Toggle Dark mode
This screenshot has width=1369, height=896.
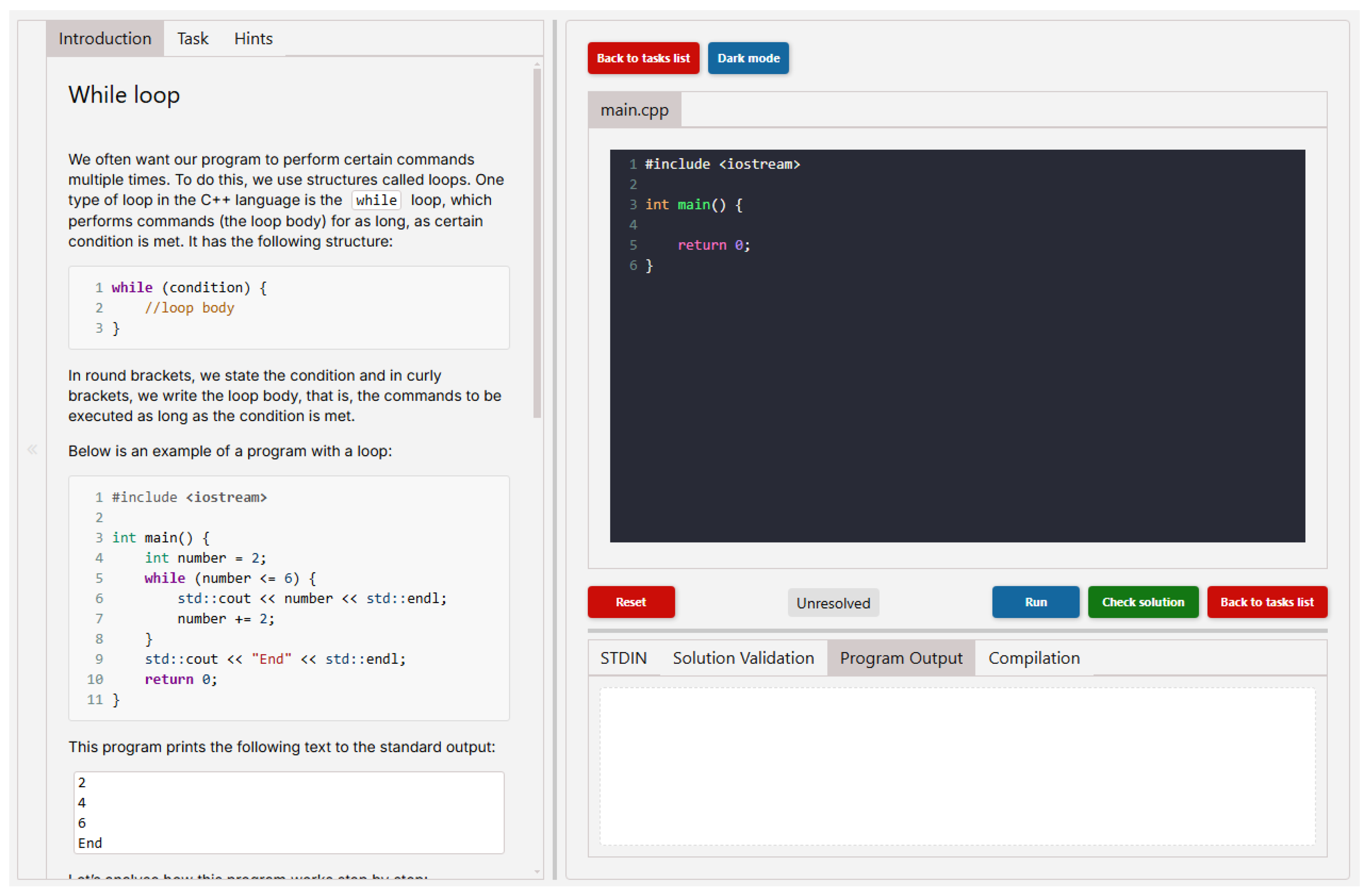tap(748, 58)
